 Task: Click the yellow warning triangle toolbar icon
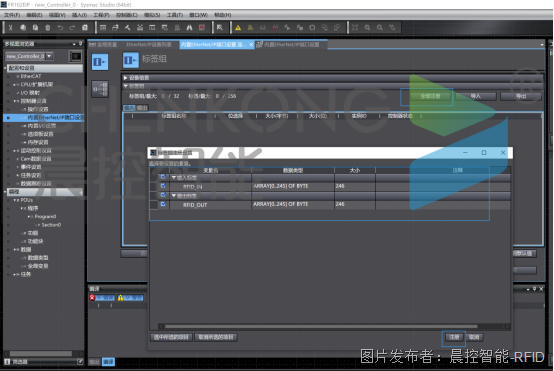238,28
